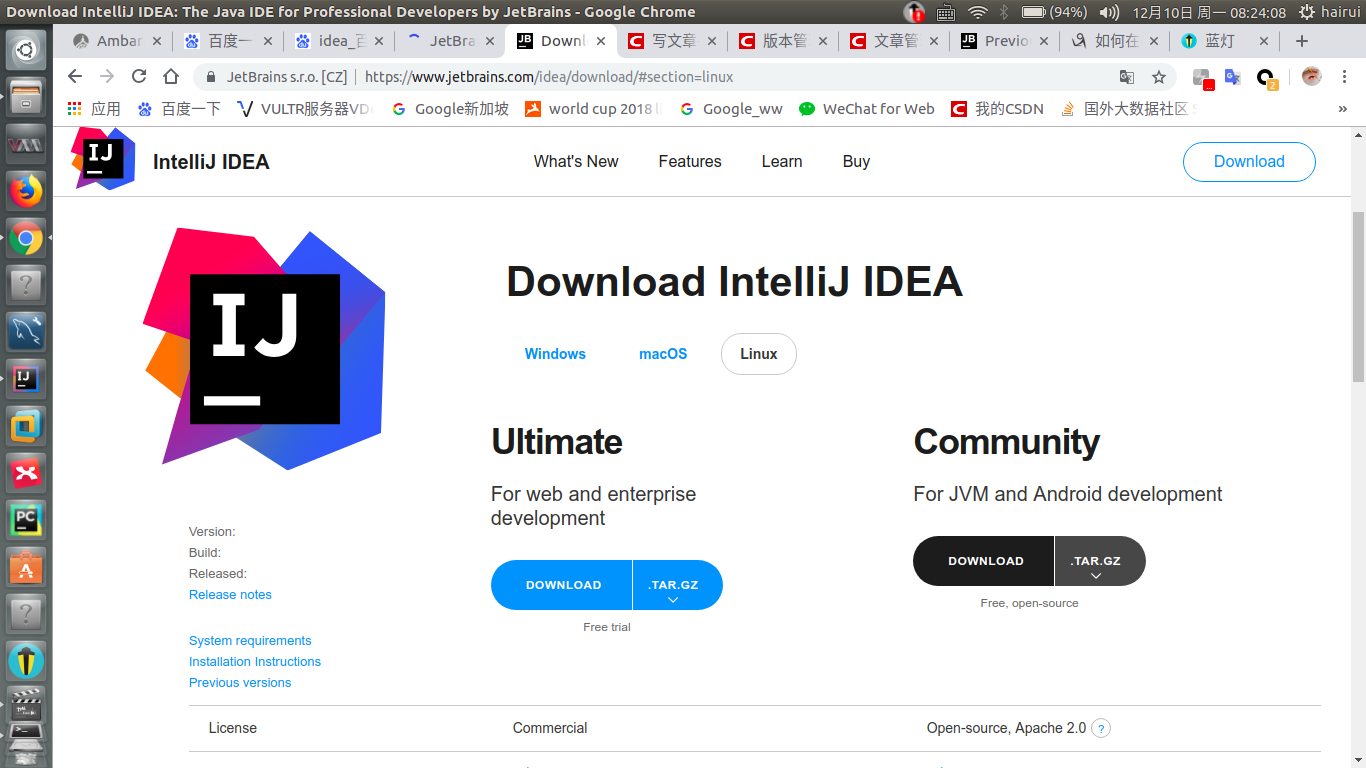Launch PyCharm from the dock

click(26, 519)
